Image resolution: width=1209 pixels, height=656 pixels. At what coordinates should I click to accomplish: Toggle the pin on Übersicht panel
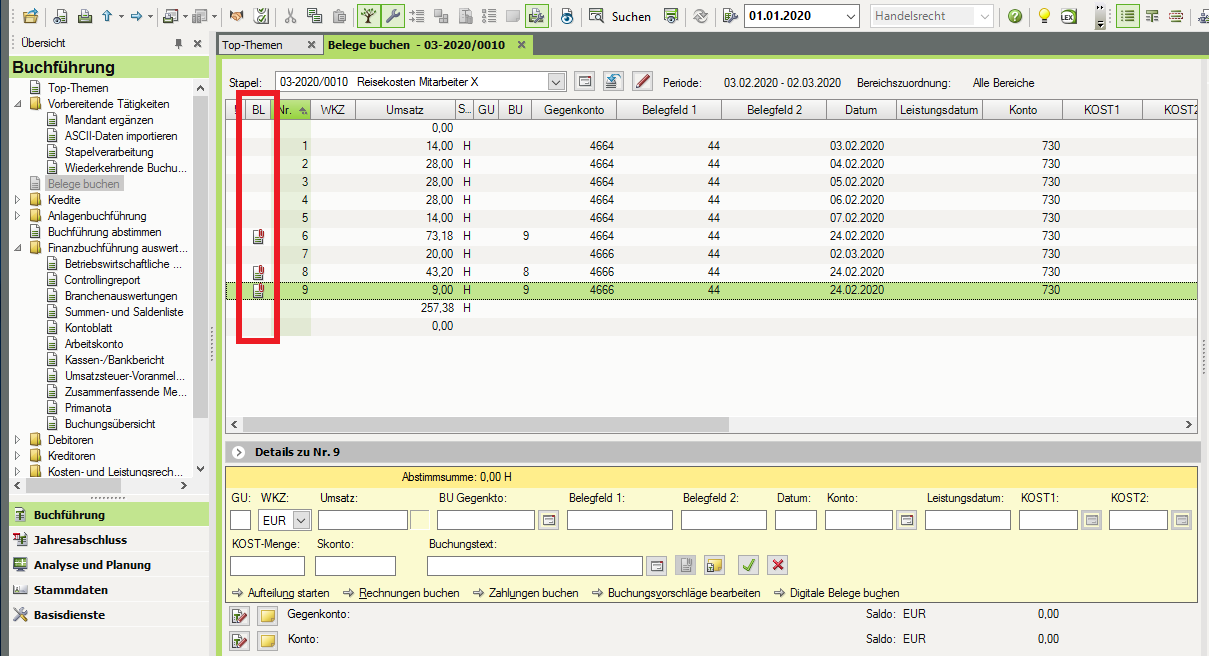[179, 44]
